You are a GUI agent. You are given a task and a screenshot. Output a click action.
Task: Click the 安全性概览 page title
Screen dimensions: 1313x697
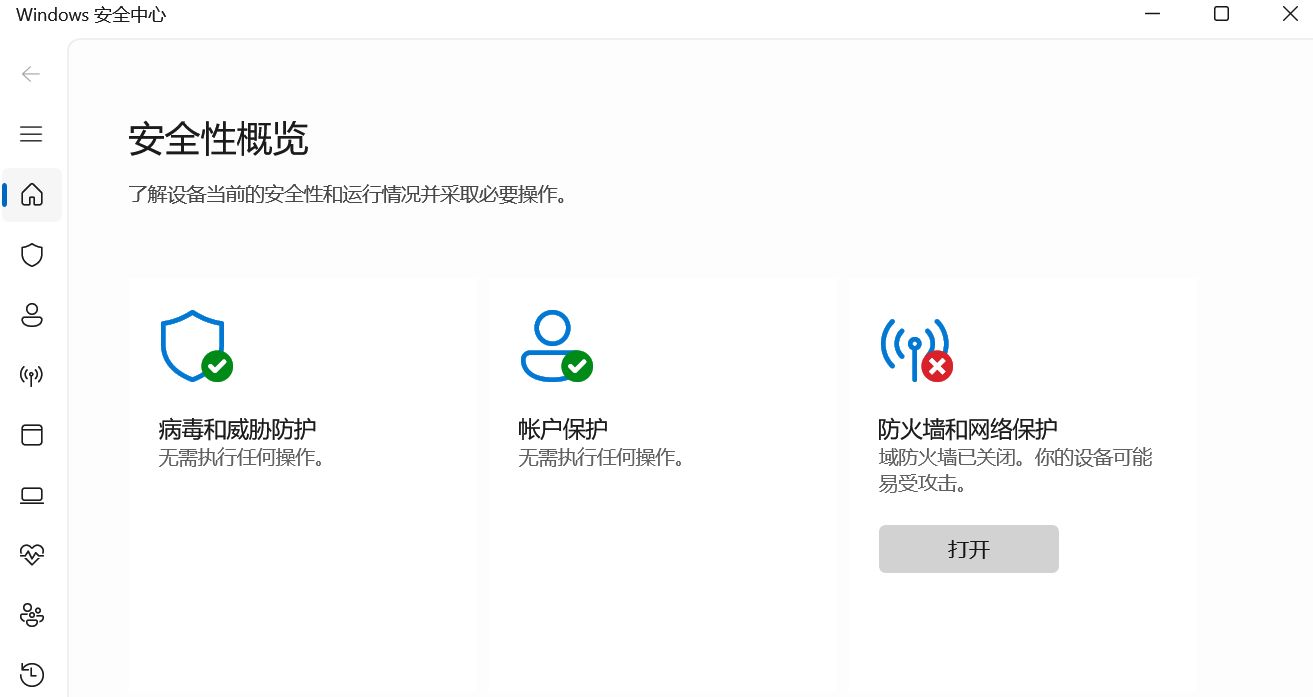click(218, 139)
